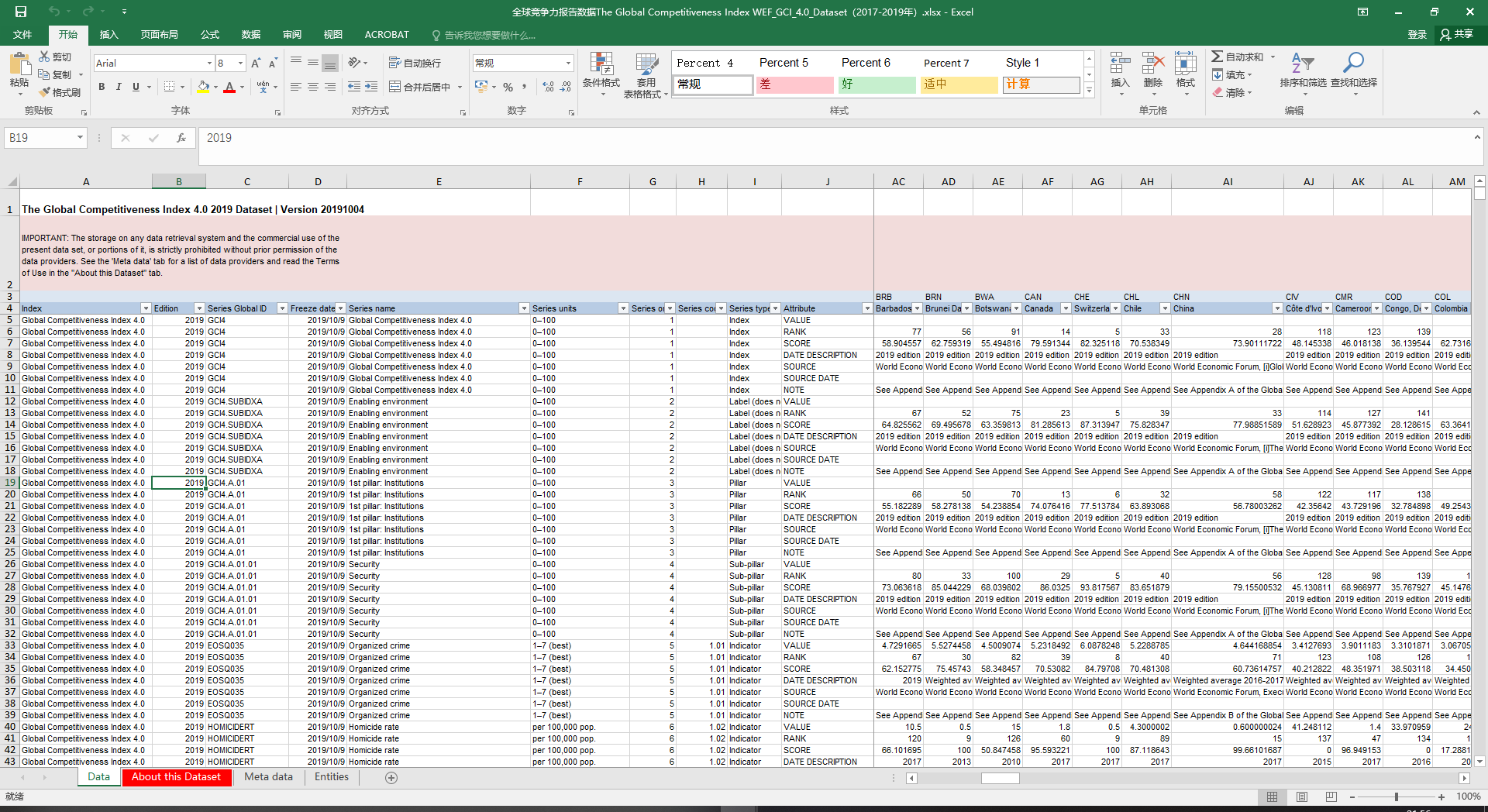Apply the Percent 5 cell style

(784, 63)
